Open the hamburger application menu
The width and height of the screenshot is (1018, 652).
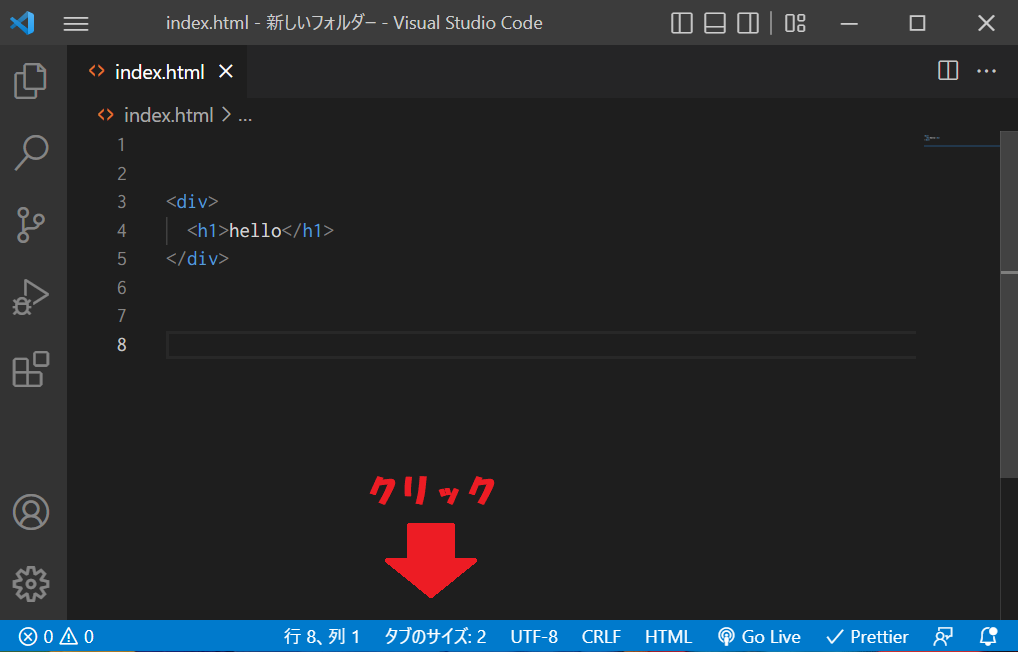point(76,24)
